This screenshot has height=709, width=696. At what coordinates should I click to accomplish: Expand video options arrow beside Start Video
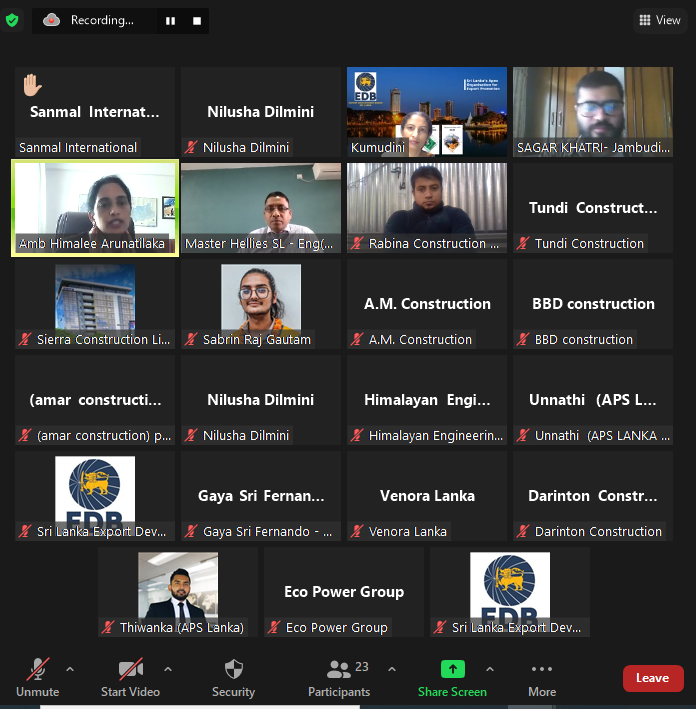[x=168, y=669]
